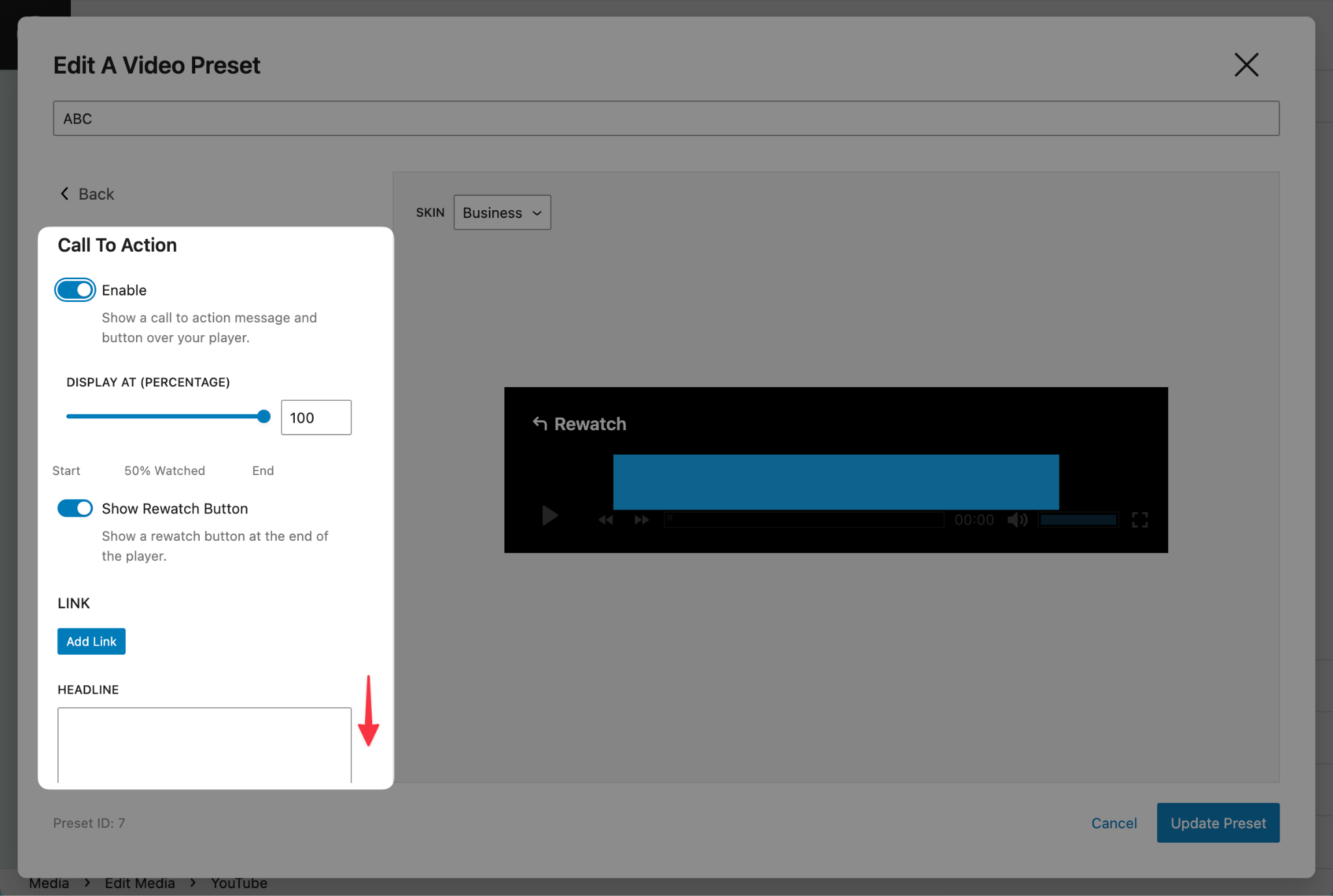Disable the Call To Action Enable toggle
1333x896 pixels.
(74, 290)
